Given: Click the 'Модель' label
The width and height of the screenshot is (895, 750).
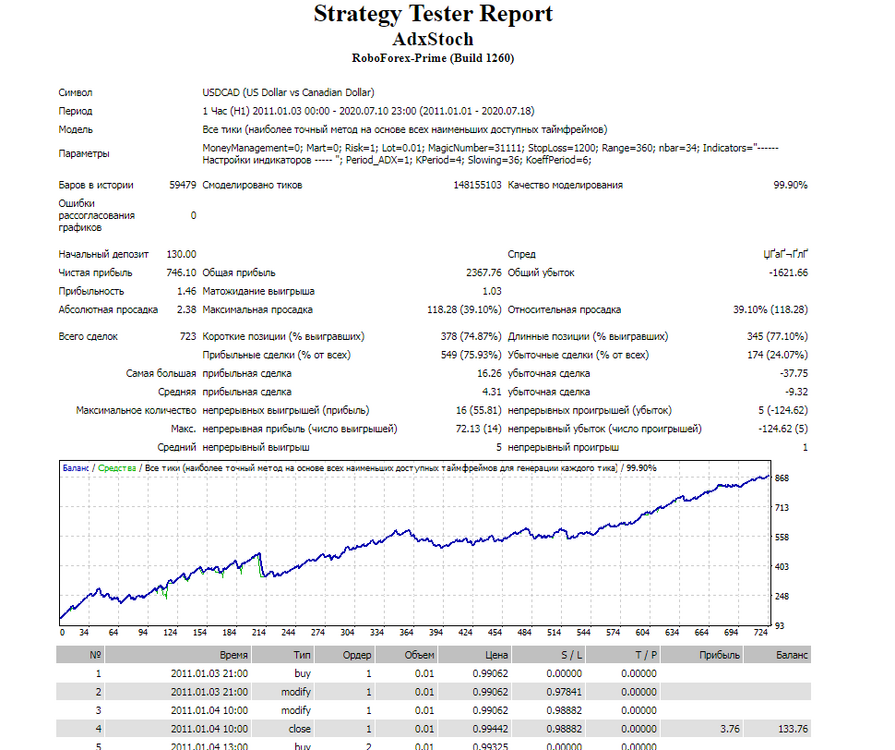Looking at the screenshot, I should pos(75,130).
